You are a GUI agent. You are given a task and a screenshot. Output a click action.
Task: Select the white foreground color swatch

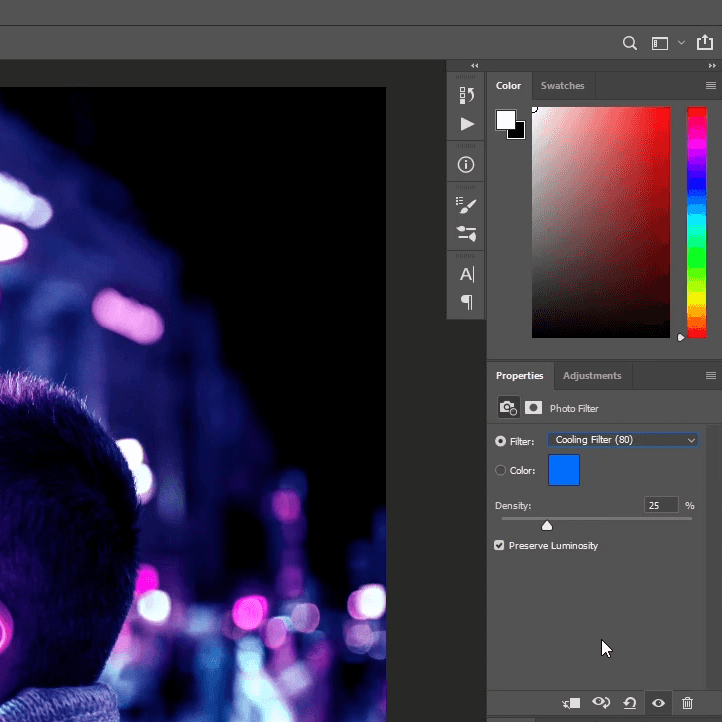click(x=505, y=120)
